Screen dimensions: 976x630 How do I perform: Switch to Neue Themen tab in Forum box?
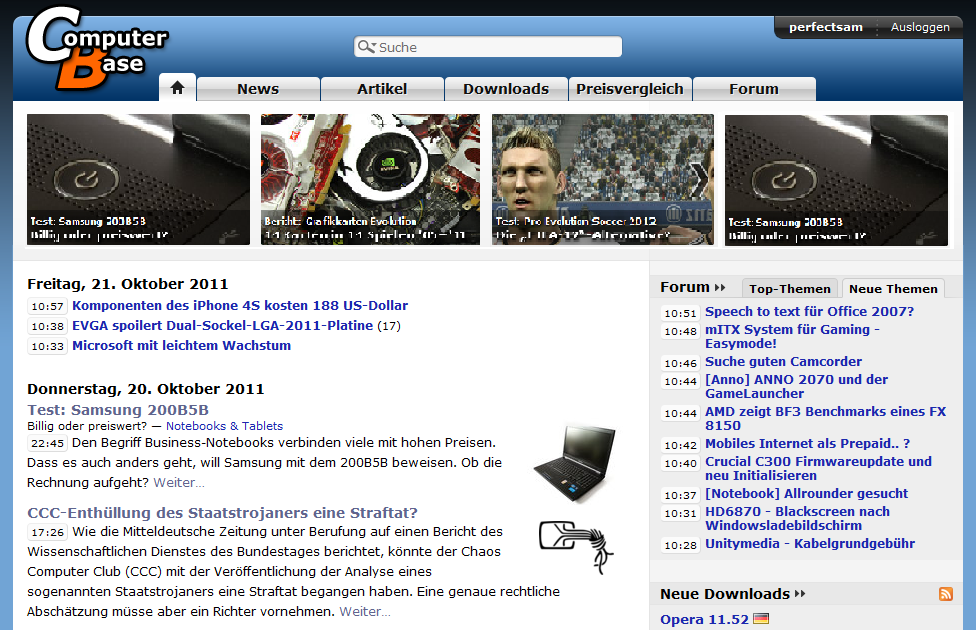pyautogui.click(x=893, y=288)
